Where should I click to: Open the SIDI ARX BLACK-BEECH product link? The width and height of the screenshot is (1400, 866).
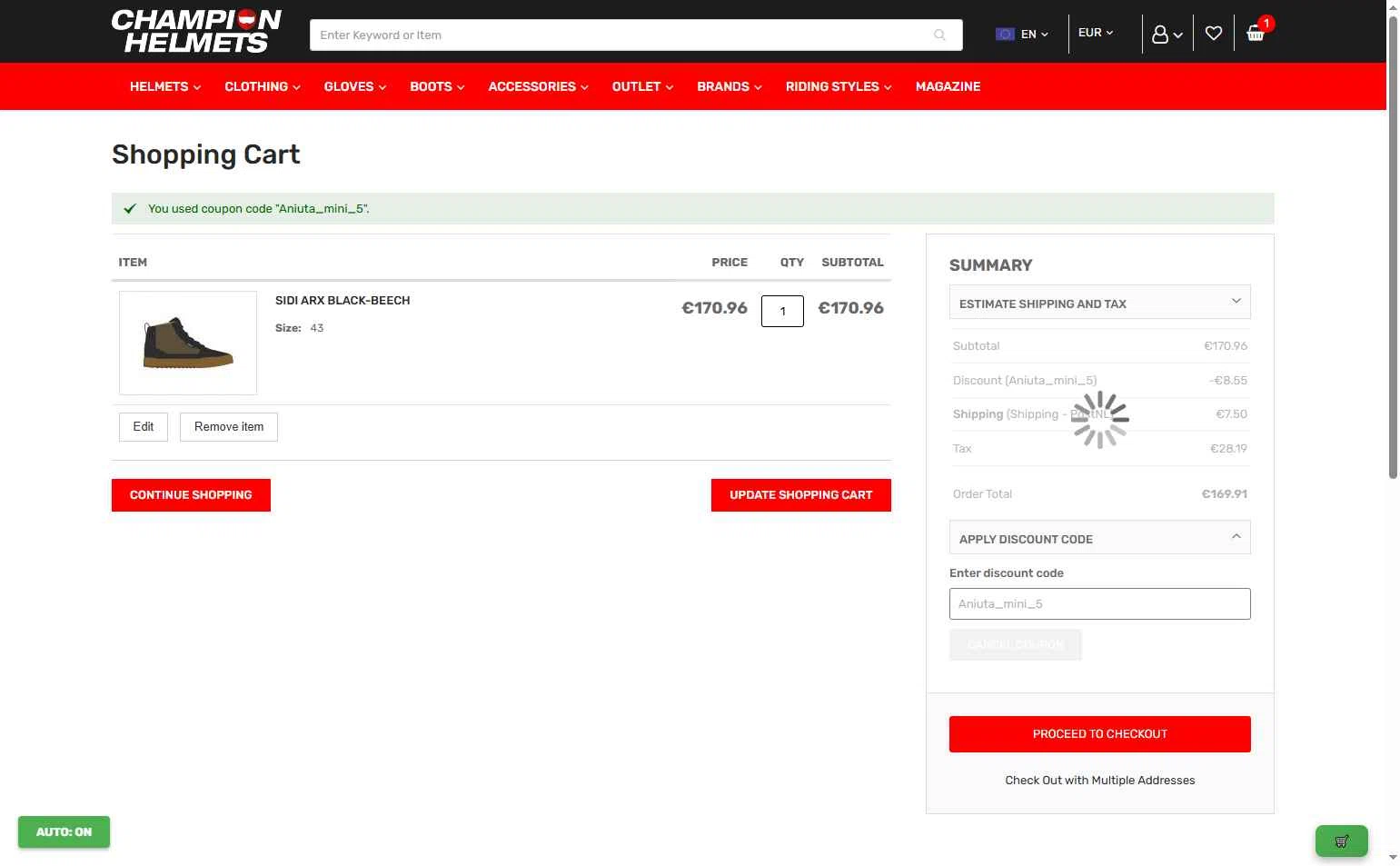[343, 301]
